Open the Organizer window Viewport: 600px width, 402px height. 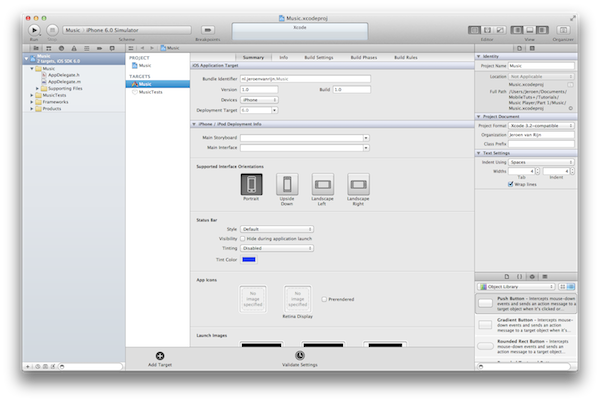(563, 30)
